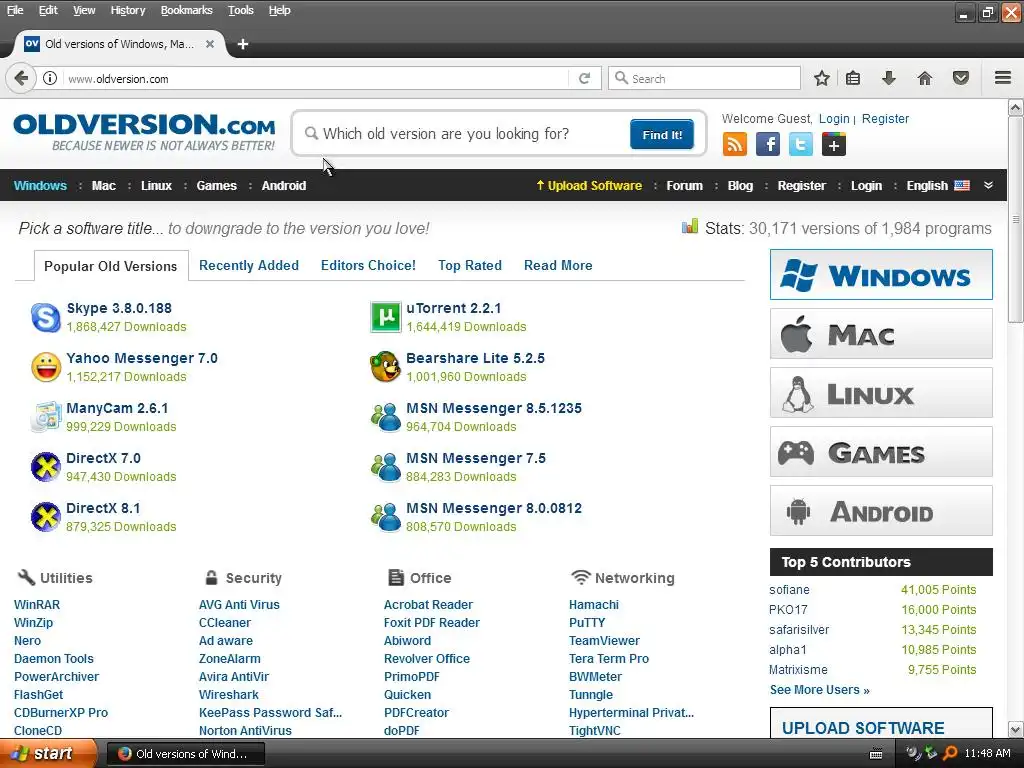Select the Firefox taskbar window button
Screen dimensions: 1024x768
pyautogui.click(x=185, y=754)
